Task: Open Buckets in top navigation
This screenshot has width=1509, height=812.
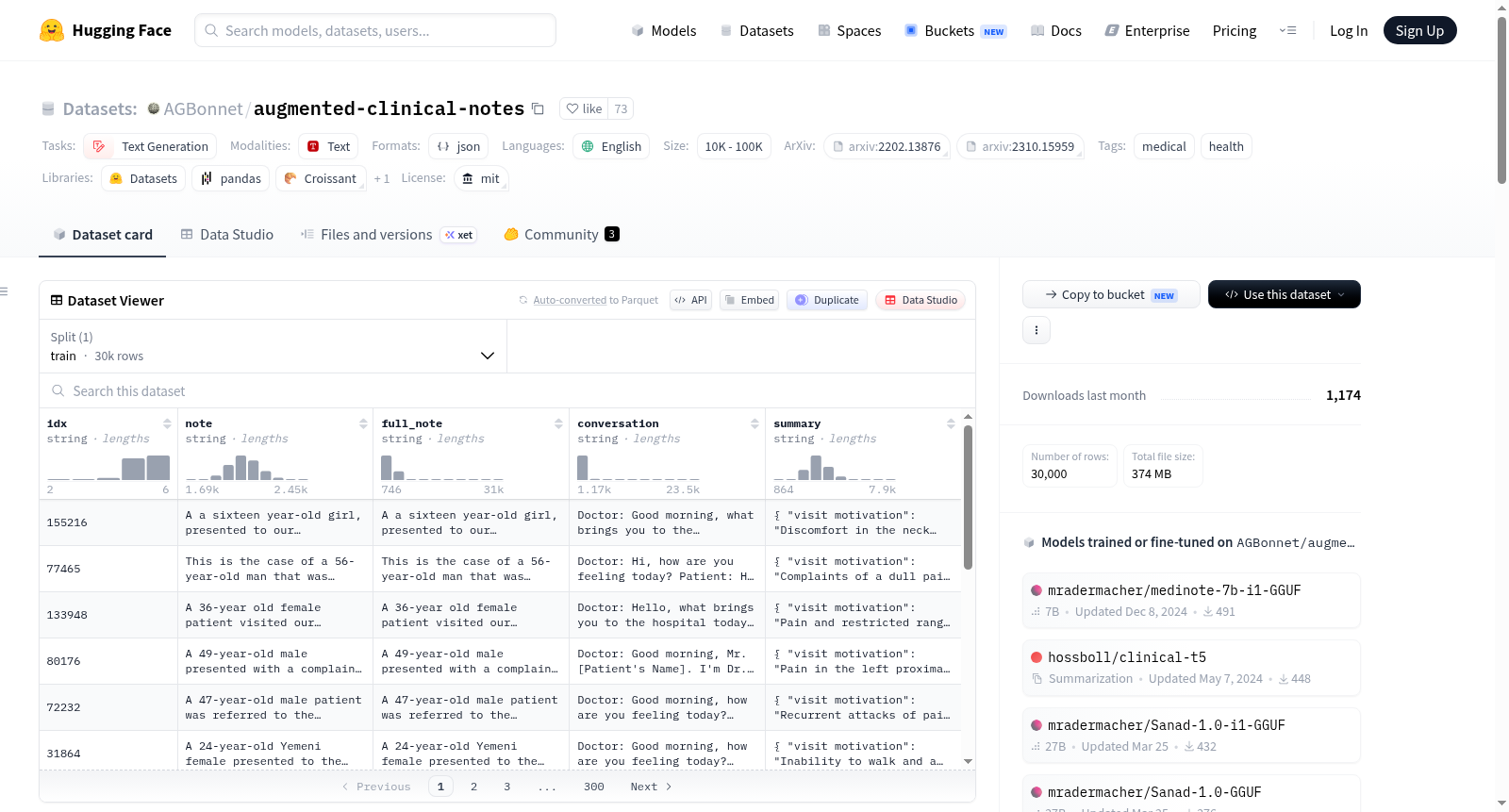Action: pos(955,30)
